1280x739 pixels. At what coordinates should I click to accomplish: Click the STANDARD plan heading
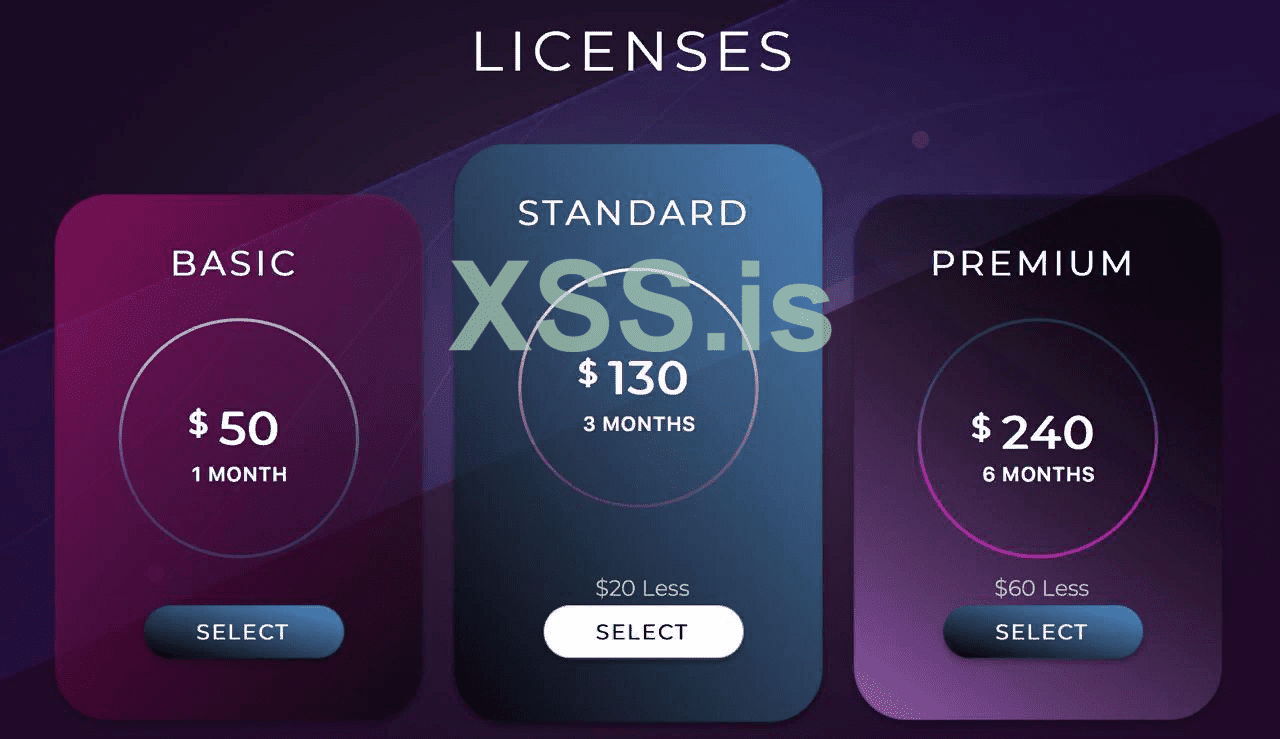pos(633,213)
